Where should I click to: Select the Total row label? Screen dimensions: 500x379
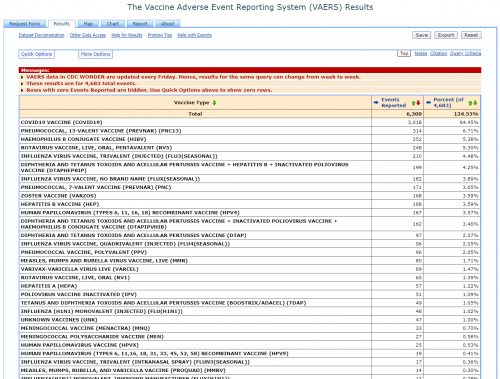coord(195,114)
